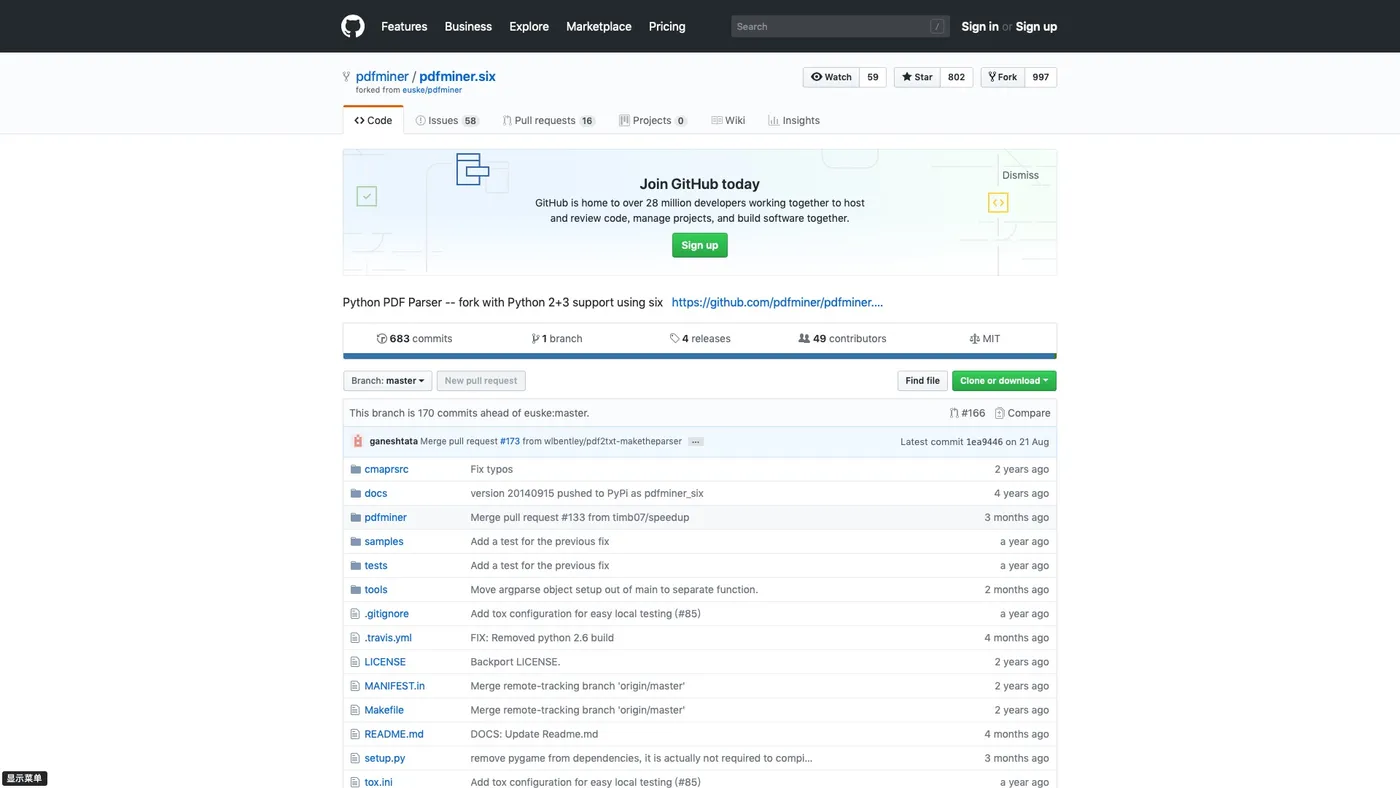Screen dimensions: 1400x788
Task: Click the tests folder icon
Action: (x=355, y=565)
